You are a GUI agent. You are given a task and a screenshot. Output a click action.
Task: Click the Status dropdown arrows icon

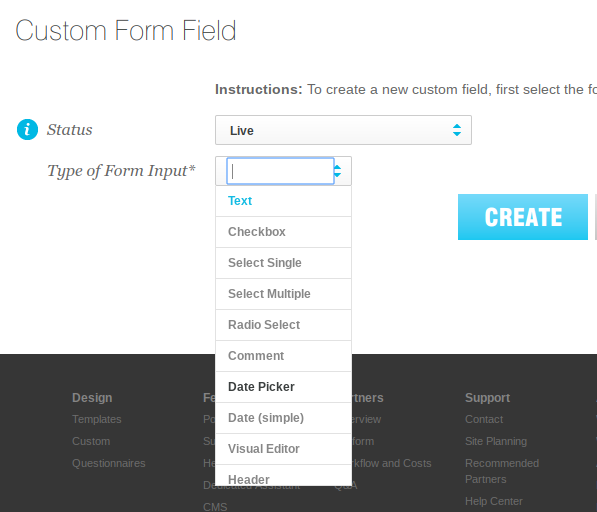pyautogui.click(x=457, y=130)
